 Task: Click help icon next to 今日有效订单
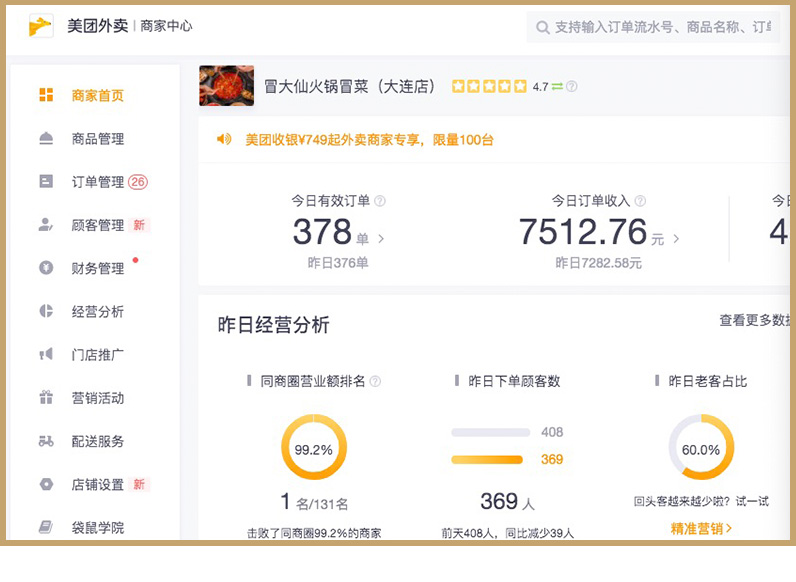(x=380, y=201)
